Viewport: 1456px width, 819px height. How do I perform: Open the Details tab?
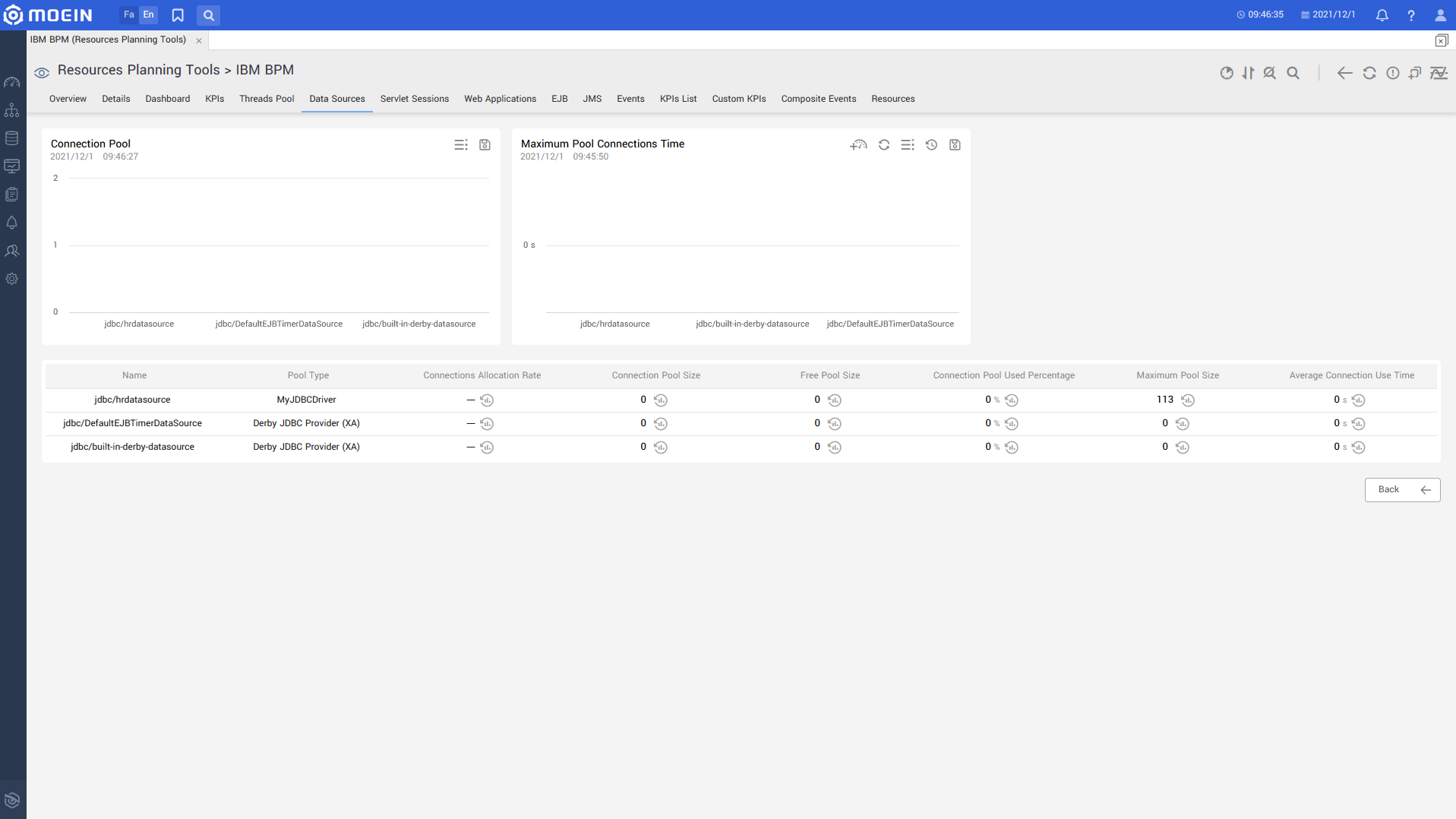116,99
